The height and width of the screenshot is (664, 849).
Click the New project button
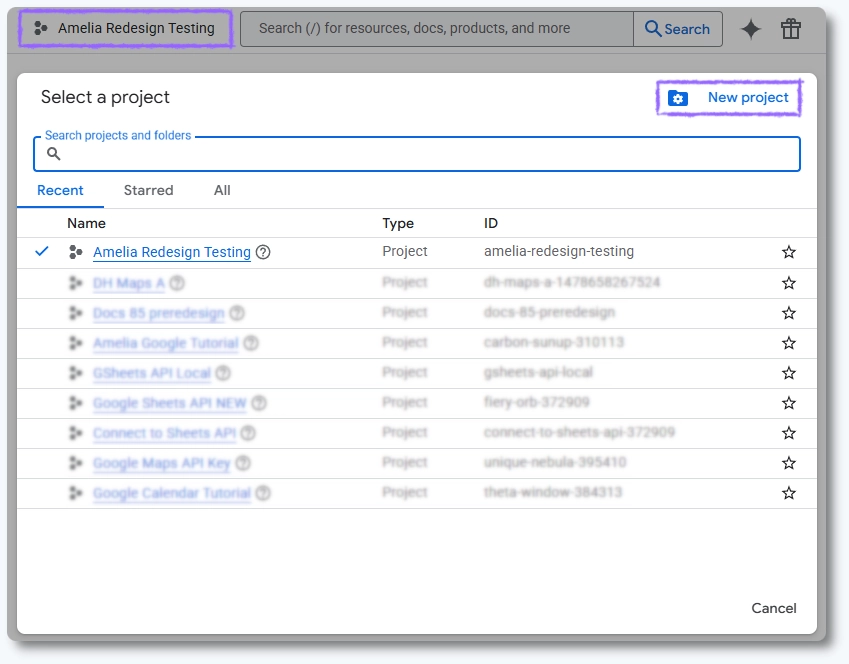point(730,98)
